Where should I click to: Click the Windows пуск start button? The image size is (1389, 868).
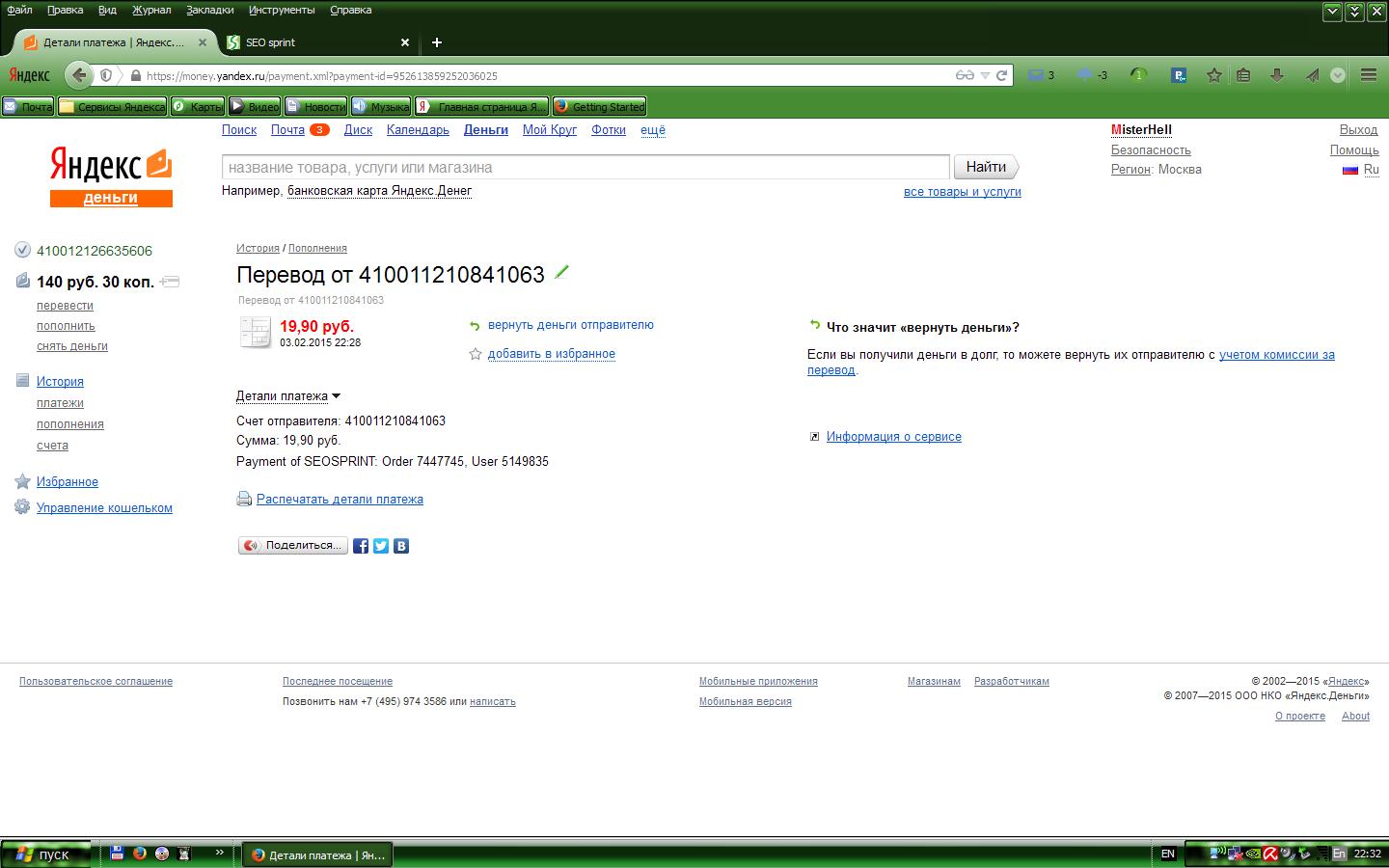(x=45, y=854)
